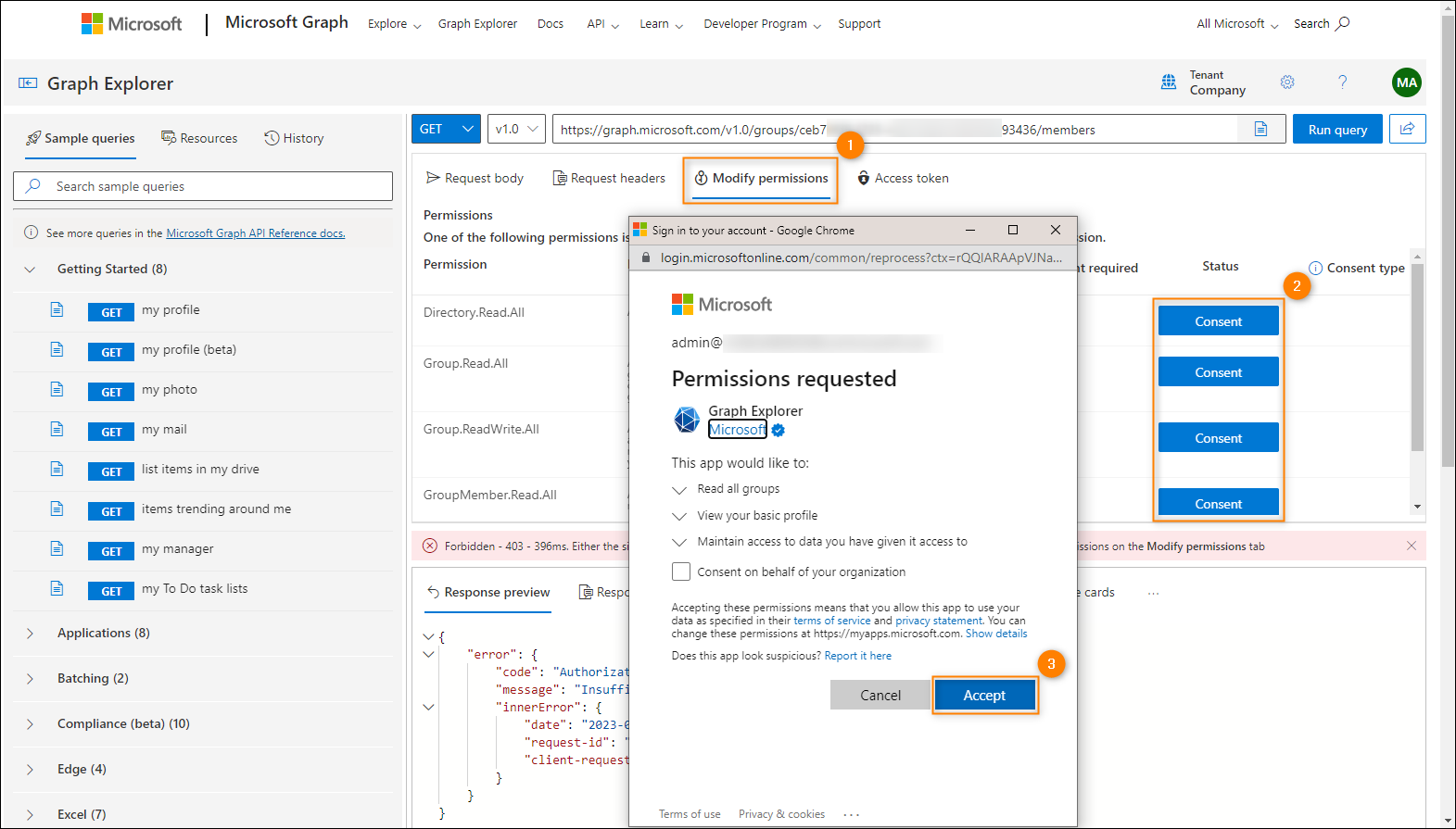Open the GET method dropdown

point(446,129)
